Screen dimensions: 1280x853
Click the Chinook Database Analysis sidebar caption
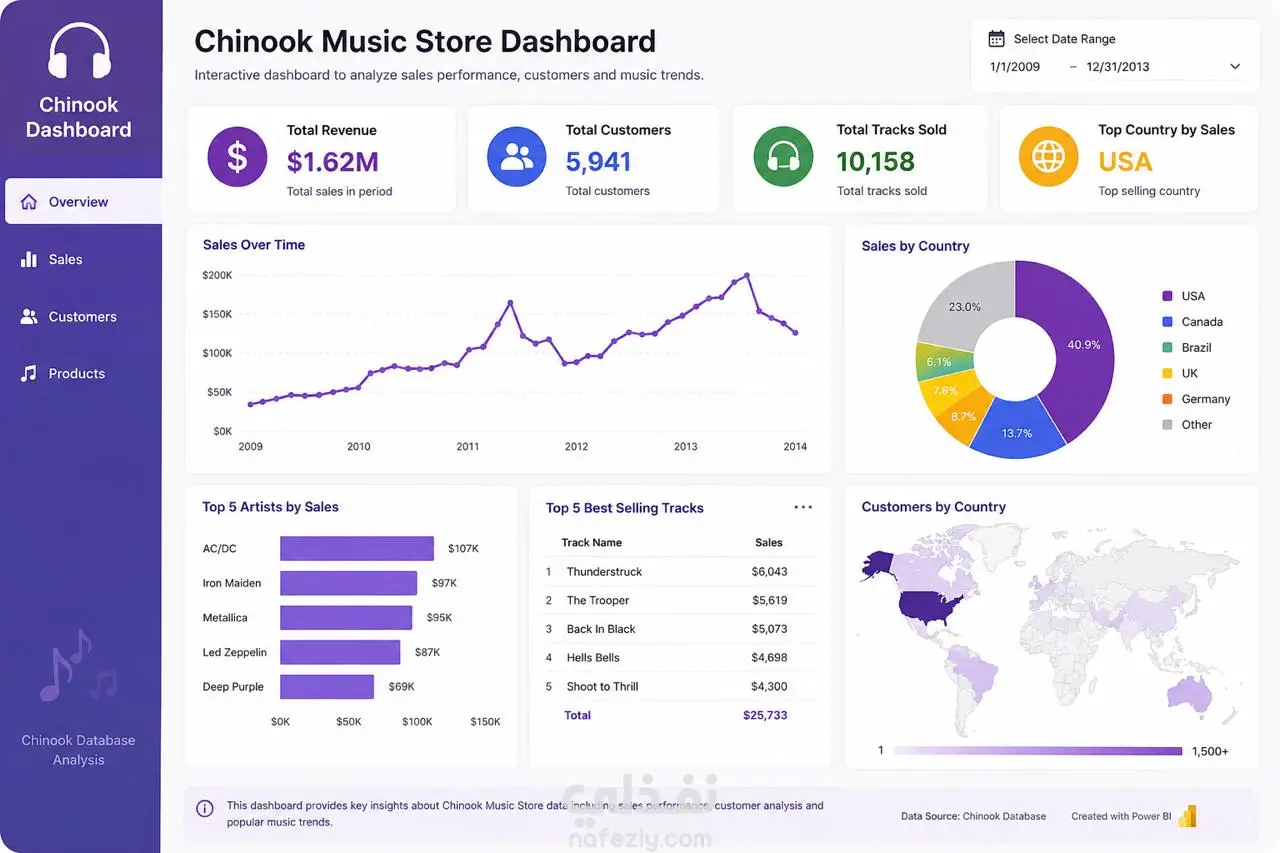pyautogui.click(x=79, y=750)
